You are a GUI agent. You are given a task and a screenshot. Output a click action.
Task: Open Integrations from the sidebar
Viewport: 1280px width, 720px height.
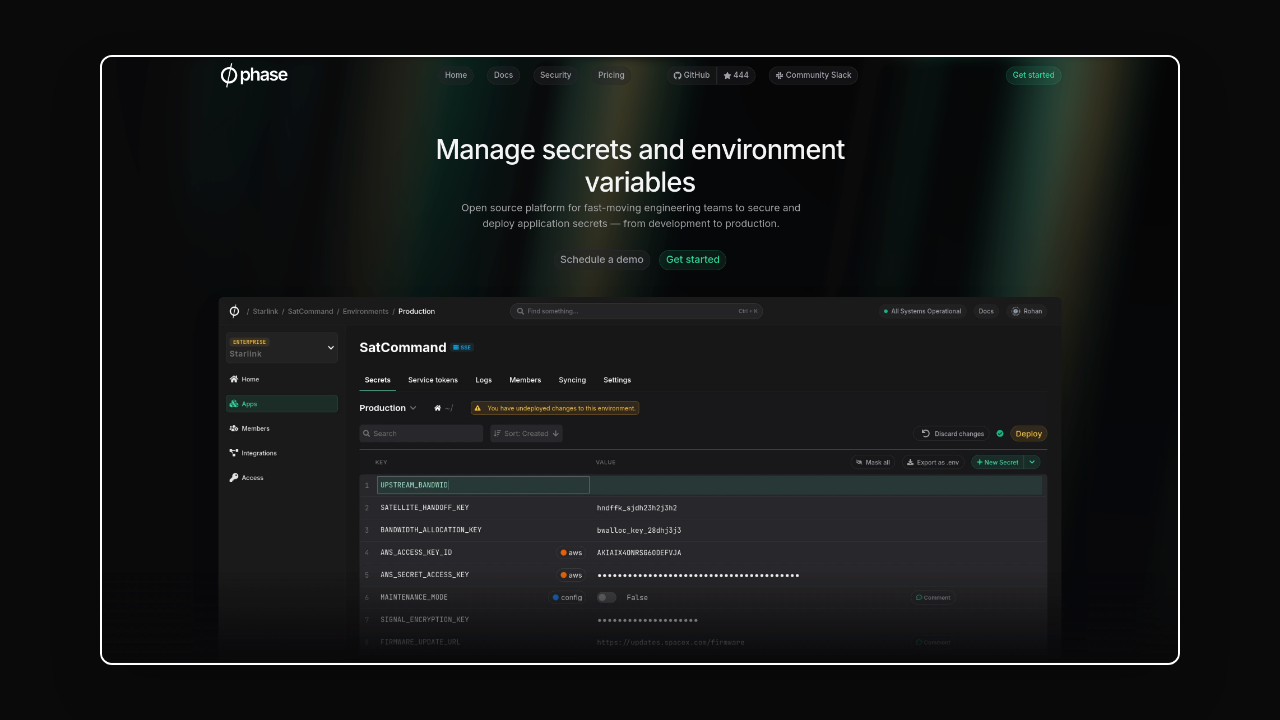257,452
